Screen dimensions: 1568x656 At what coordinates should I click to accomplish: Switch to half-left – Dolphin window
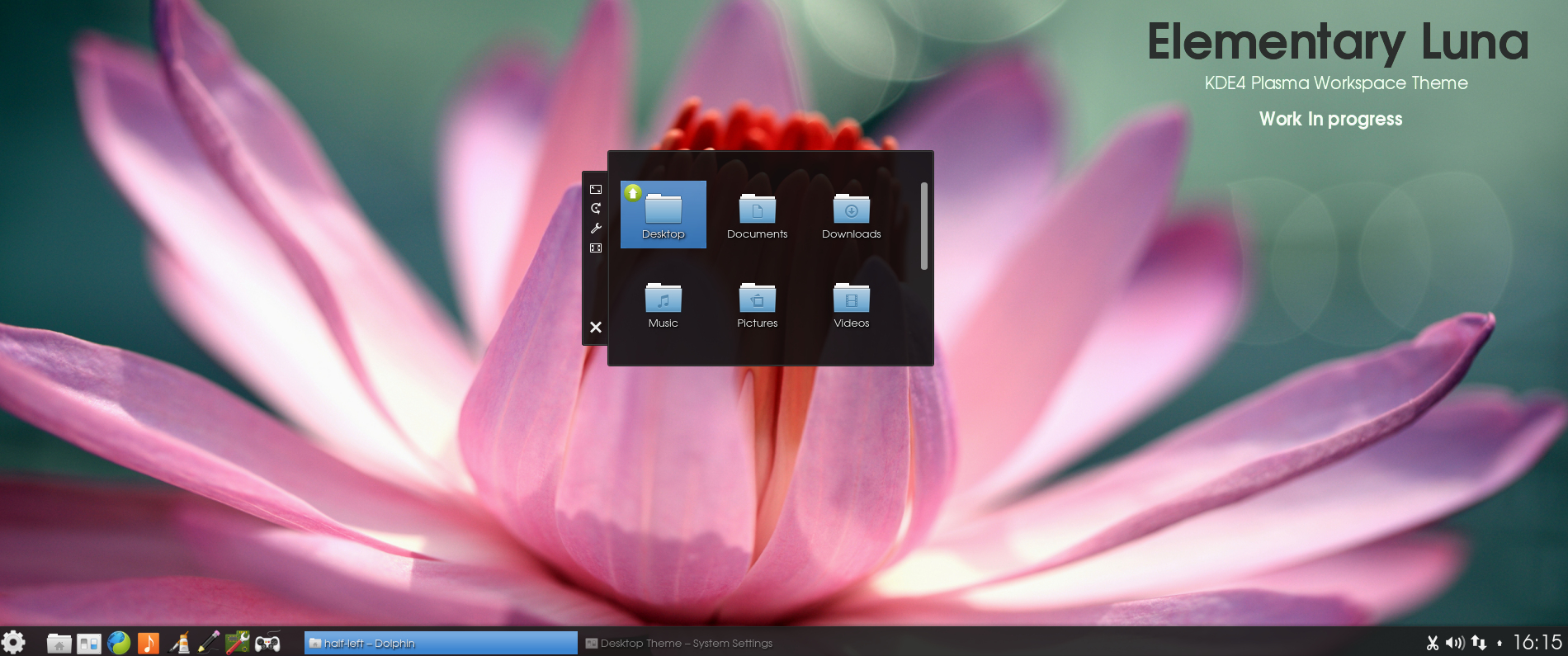pyautogui.click(x=441, y=643)
